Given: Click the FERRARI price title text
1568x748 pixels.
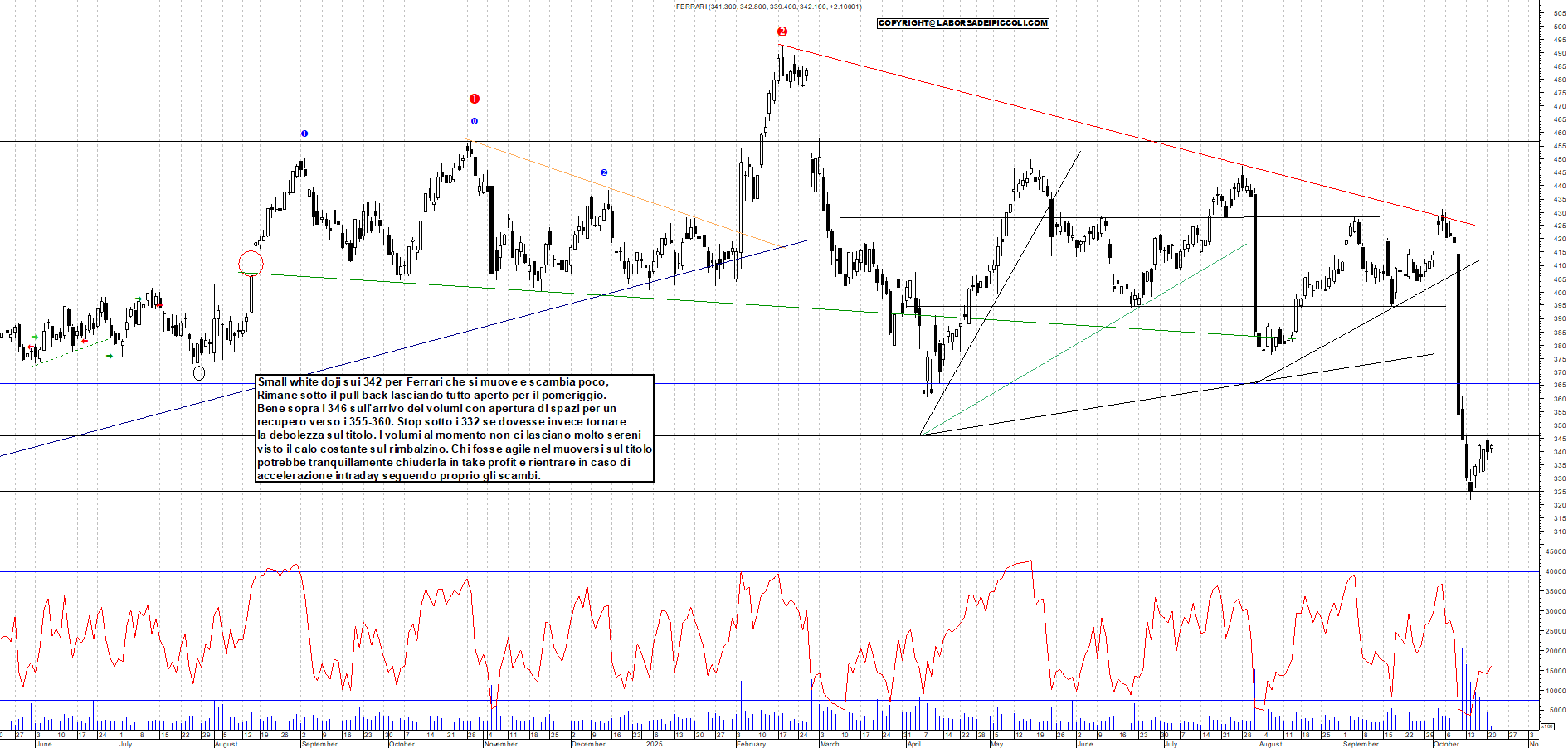Looking at the screenshot, I should pos(768,7).
